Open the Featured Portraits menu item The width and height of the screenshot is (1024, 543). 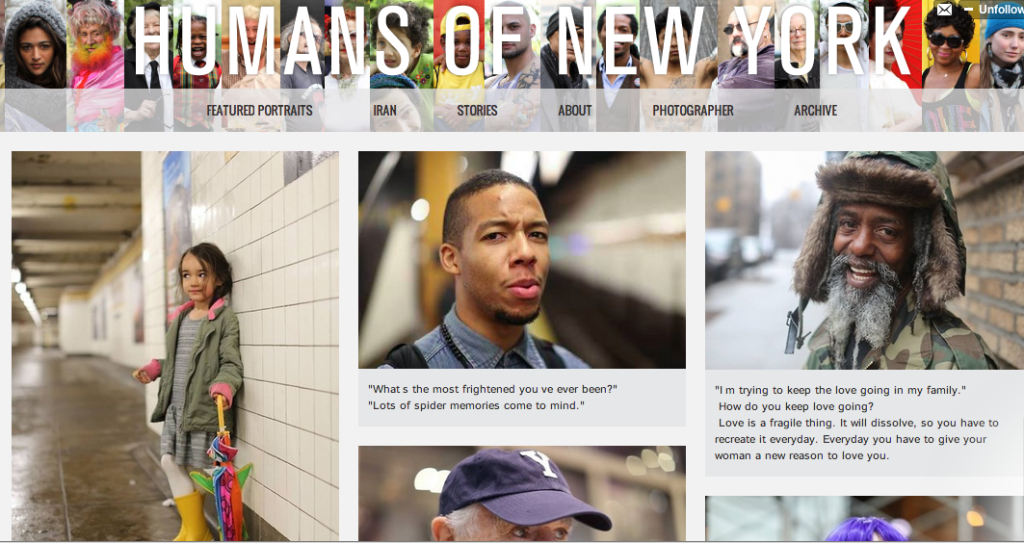(259, 110)
